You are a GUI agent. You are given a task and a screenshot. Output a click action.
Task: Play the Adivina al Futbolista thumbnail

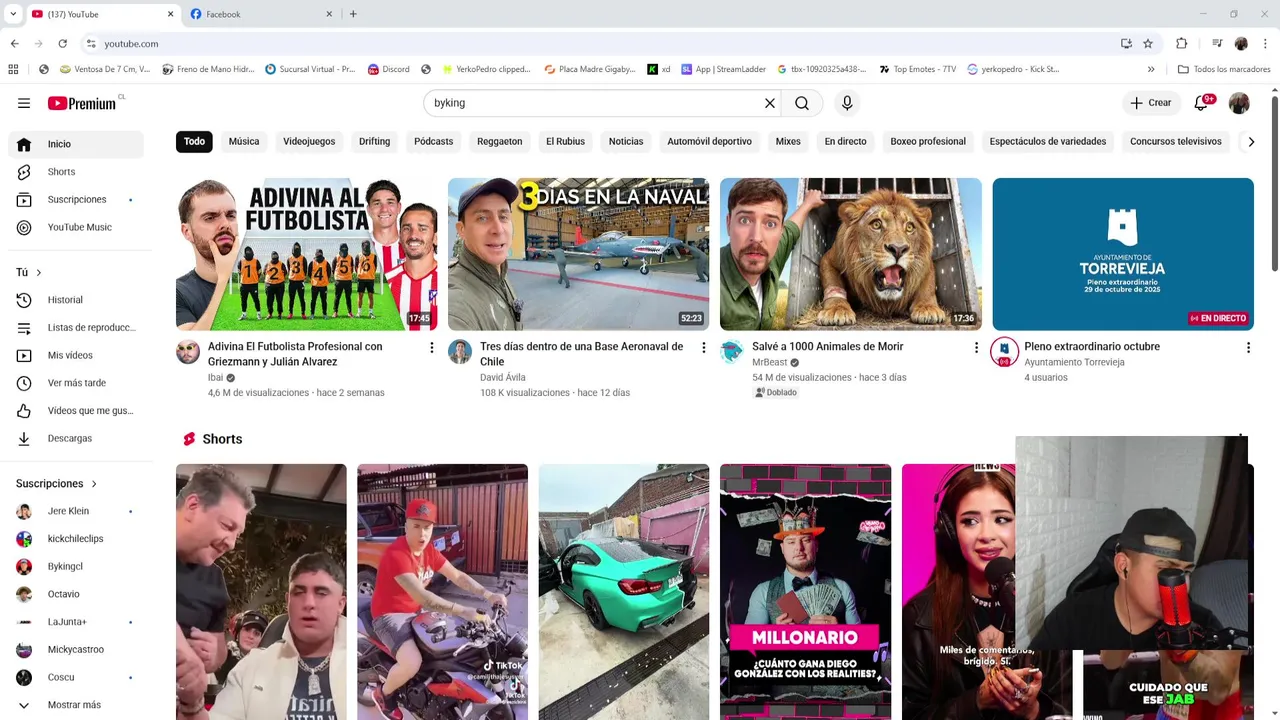(307, 254)
